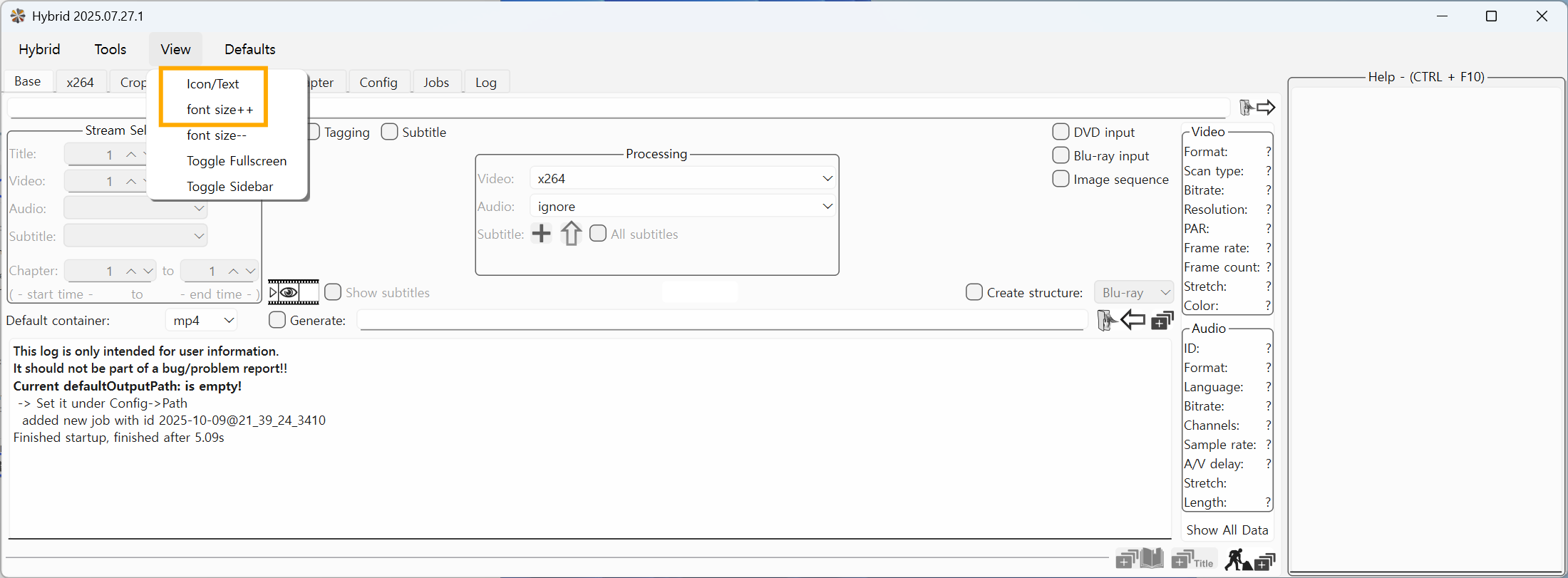This screenshot has height=578, width=1568.
Task: Expand the Stream Selection Subtitle dropdown
Action: pyautogui.click(x=135, y=236)
